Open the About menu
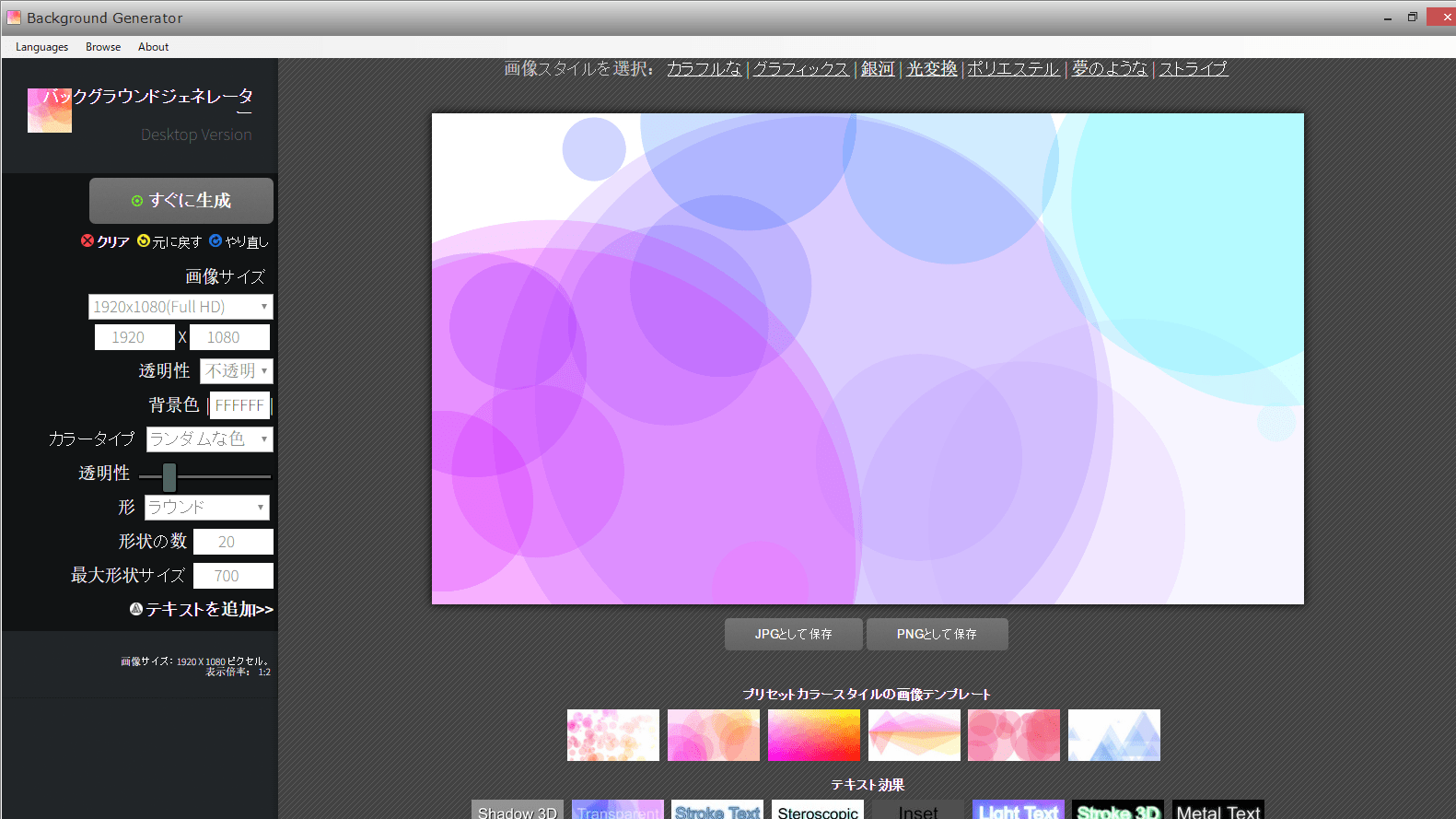The height and width of the screenshot is (819, 1456). (x=153, y=47)
